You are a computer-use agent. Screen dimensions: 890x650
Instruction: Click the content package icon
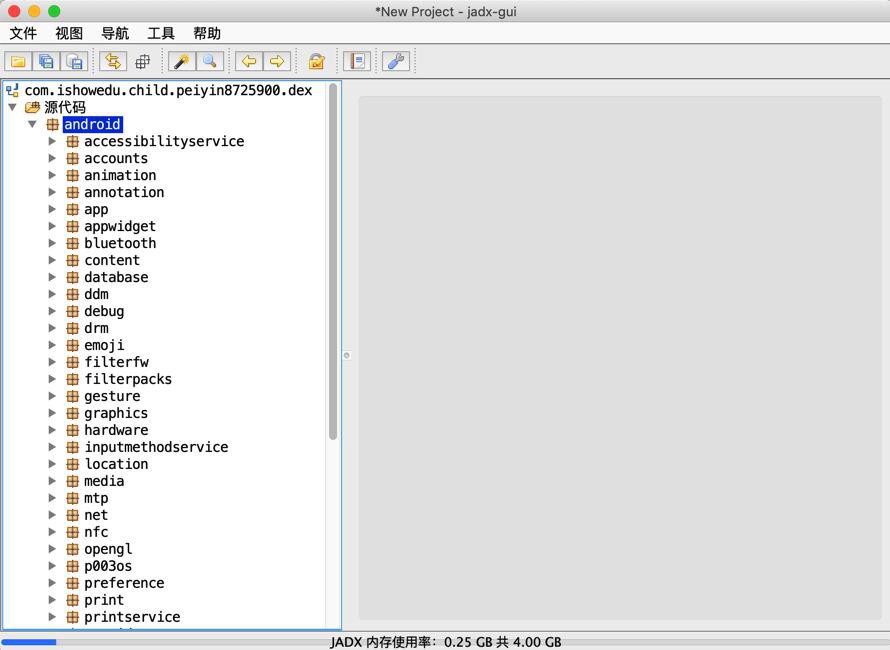(73, 260)
